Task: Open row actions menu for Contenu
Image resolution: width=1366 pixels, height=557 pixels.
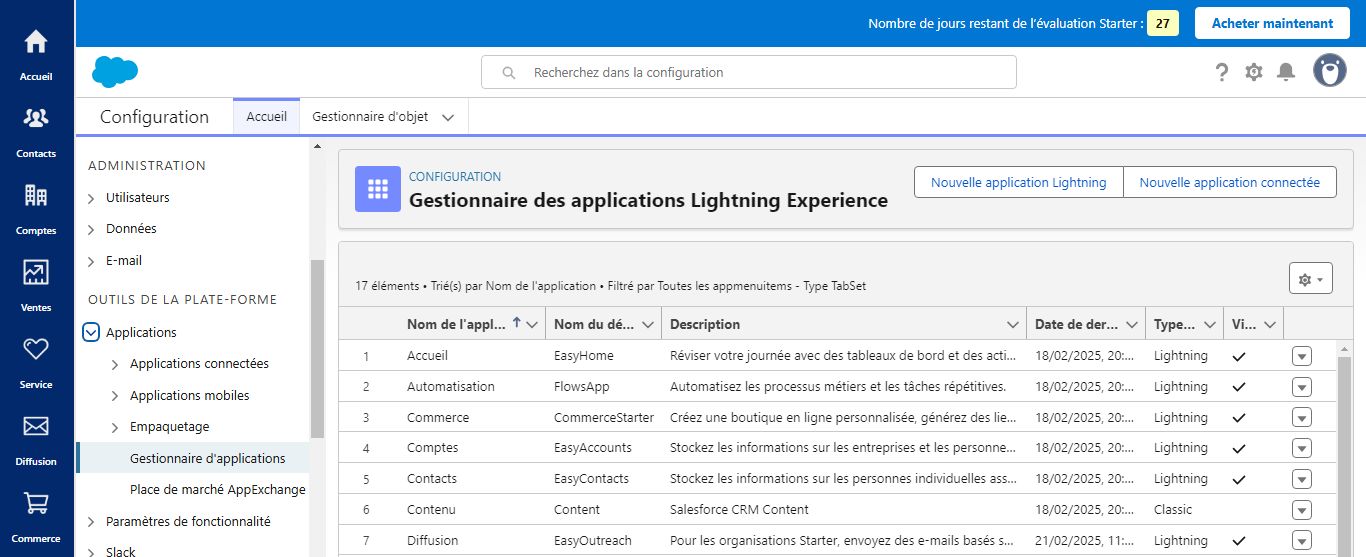Action: tap(1302, 510)
